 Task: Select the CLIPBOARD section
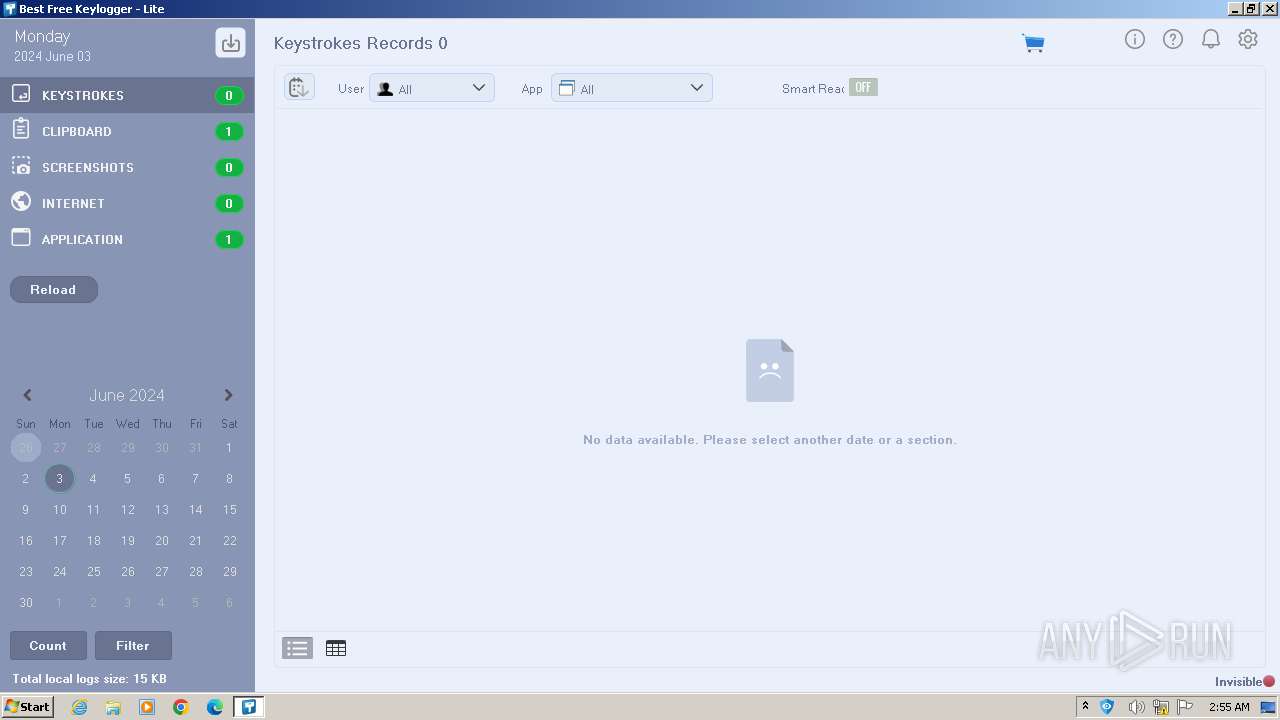coord(127,131)
